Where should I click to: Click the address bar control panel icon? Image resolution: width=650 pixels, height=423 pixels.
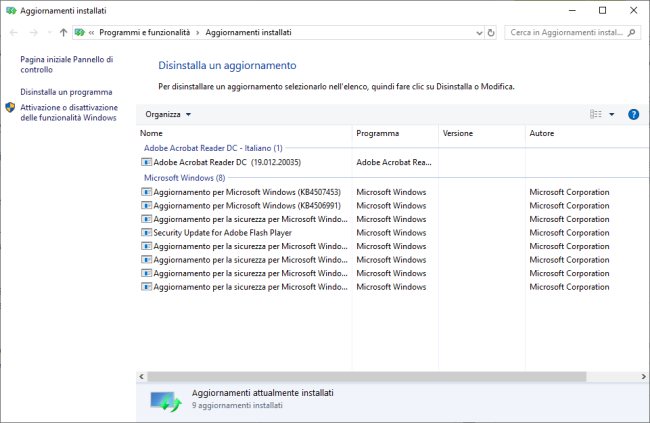79,32
